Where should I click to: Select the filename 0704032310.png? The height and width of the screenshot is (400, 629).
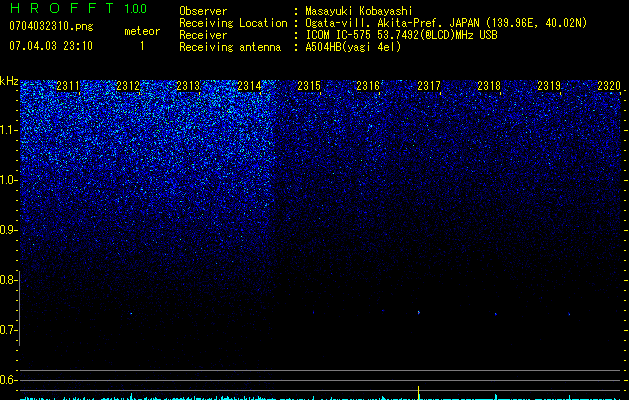tap(51, 26)
